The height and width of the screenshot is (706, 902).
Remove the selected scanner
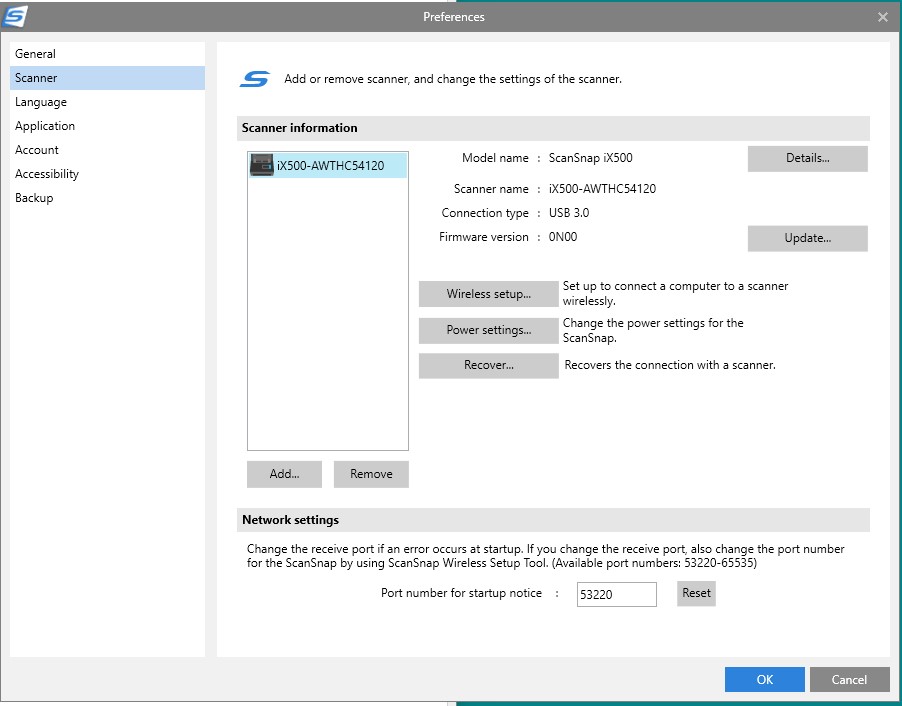coord(371,474)
